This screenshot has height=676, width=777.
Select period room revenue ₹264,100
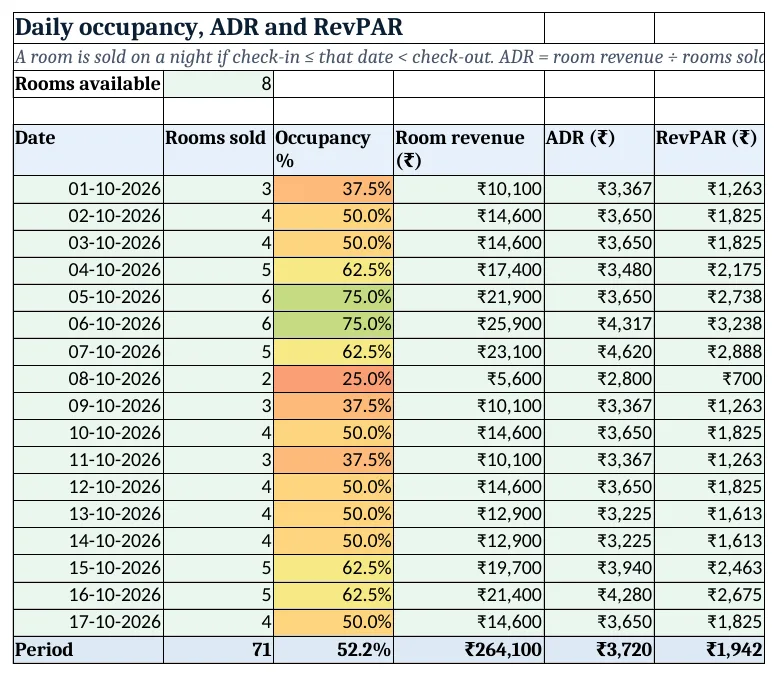click(469, 650)
